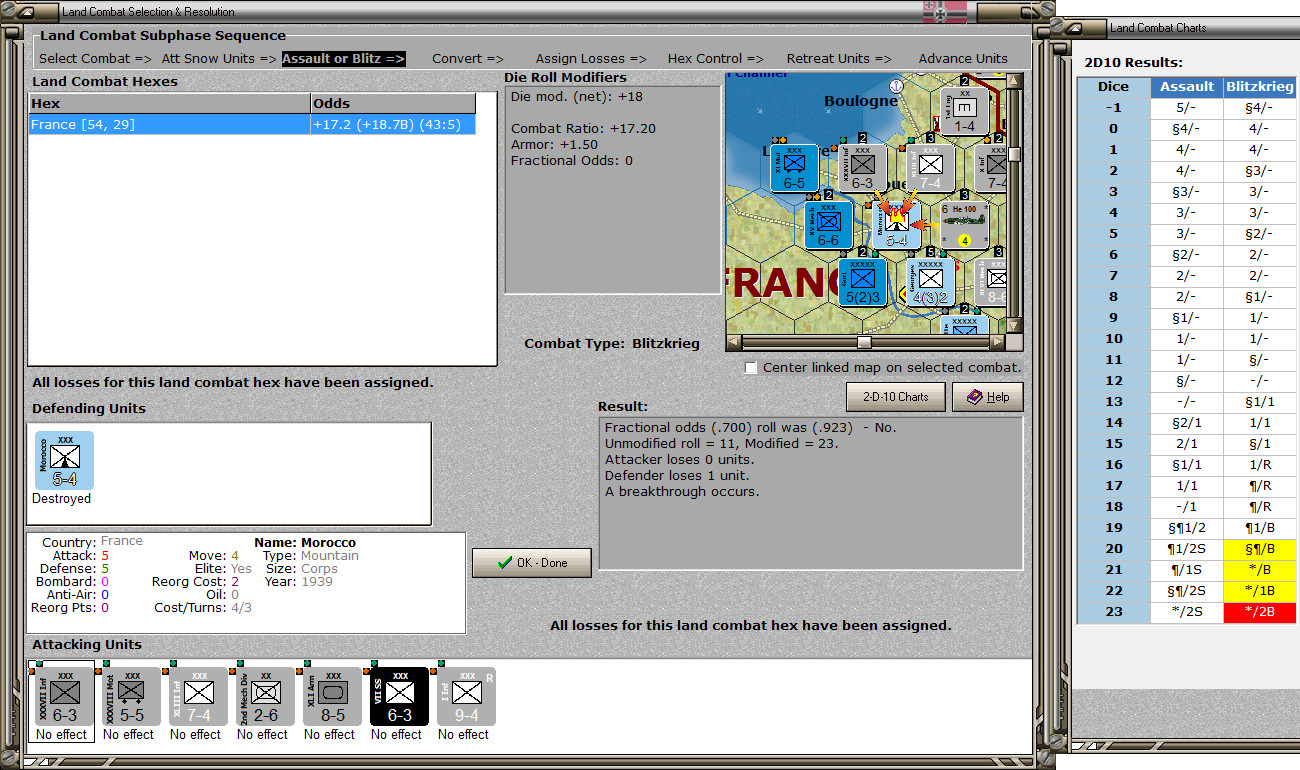Viewport: 1300px width, 770px height.
Task: Open the 2-D-10 Charts
Action: coord(895,397)
